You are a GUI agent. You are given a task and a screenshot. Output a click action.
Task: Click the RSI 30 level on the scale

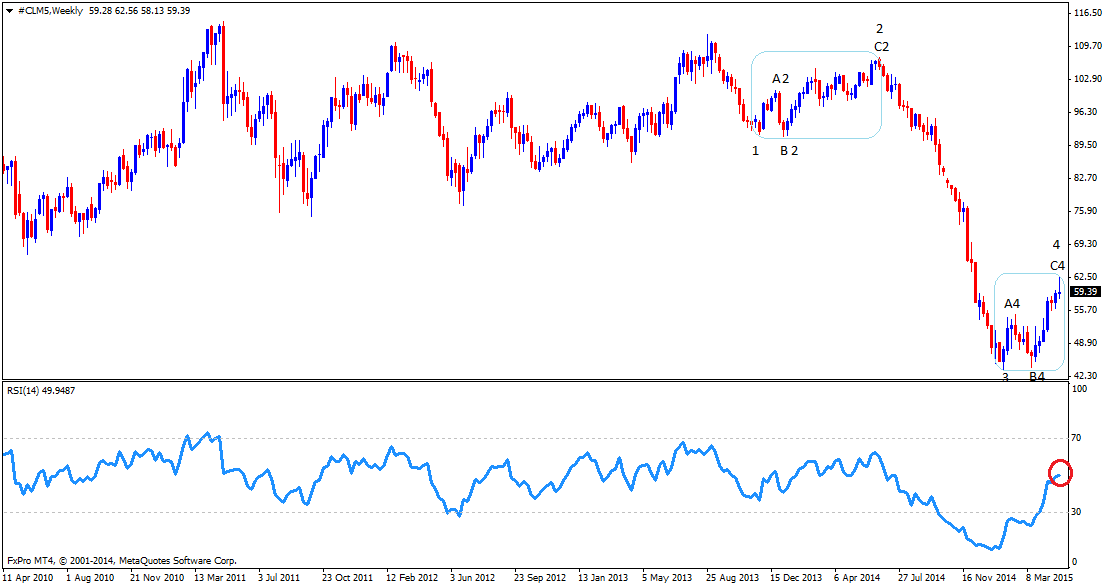point(1078,512)
